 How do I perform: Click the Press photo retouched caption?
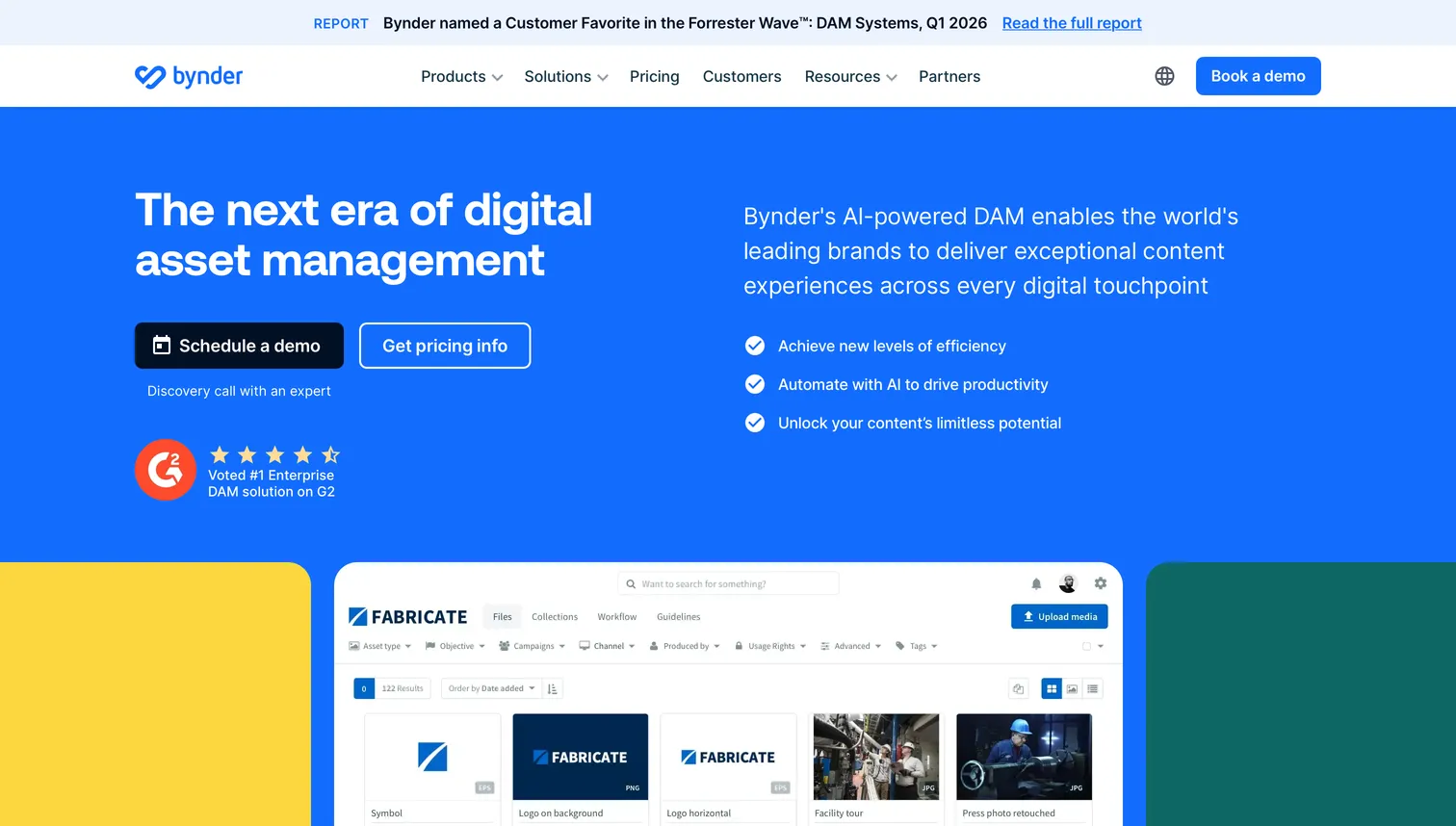(x=1008, y=813)
